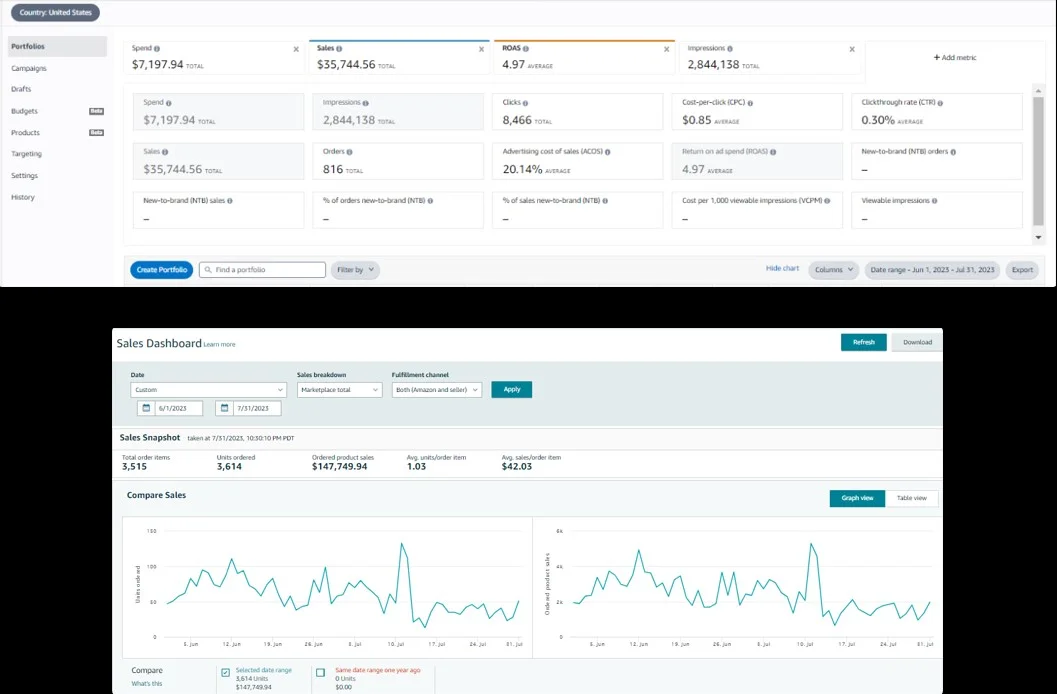Focus the Find a portfolio search field

click(262, 270)
